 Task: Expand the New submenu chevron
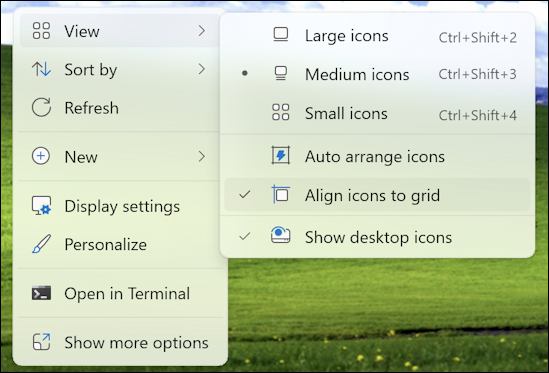(201, 156)
